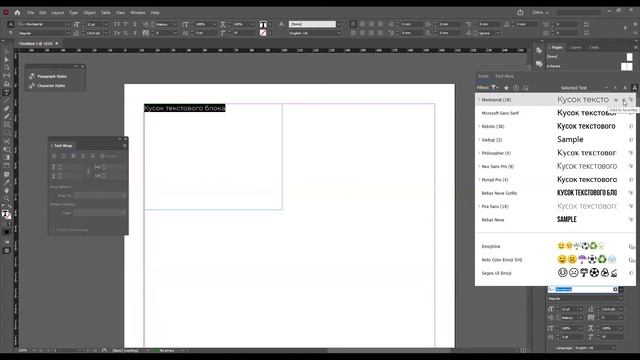Screen dimensions: 640x360
Task: Open the Selected Text sample dropdown
Action: (607, 88)
